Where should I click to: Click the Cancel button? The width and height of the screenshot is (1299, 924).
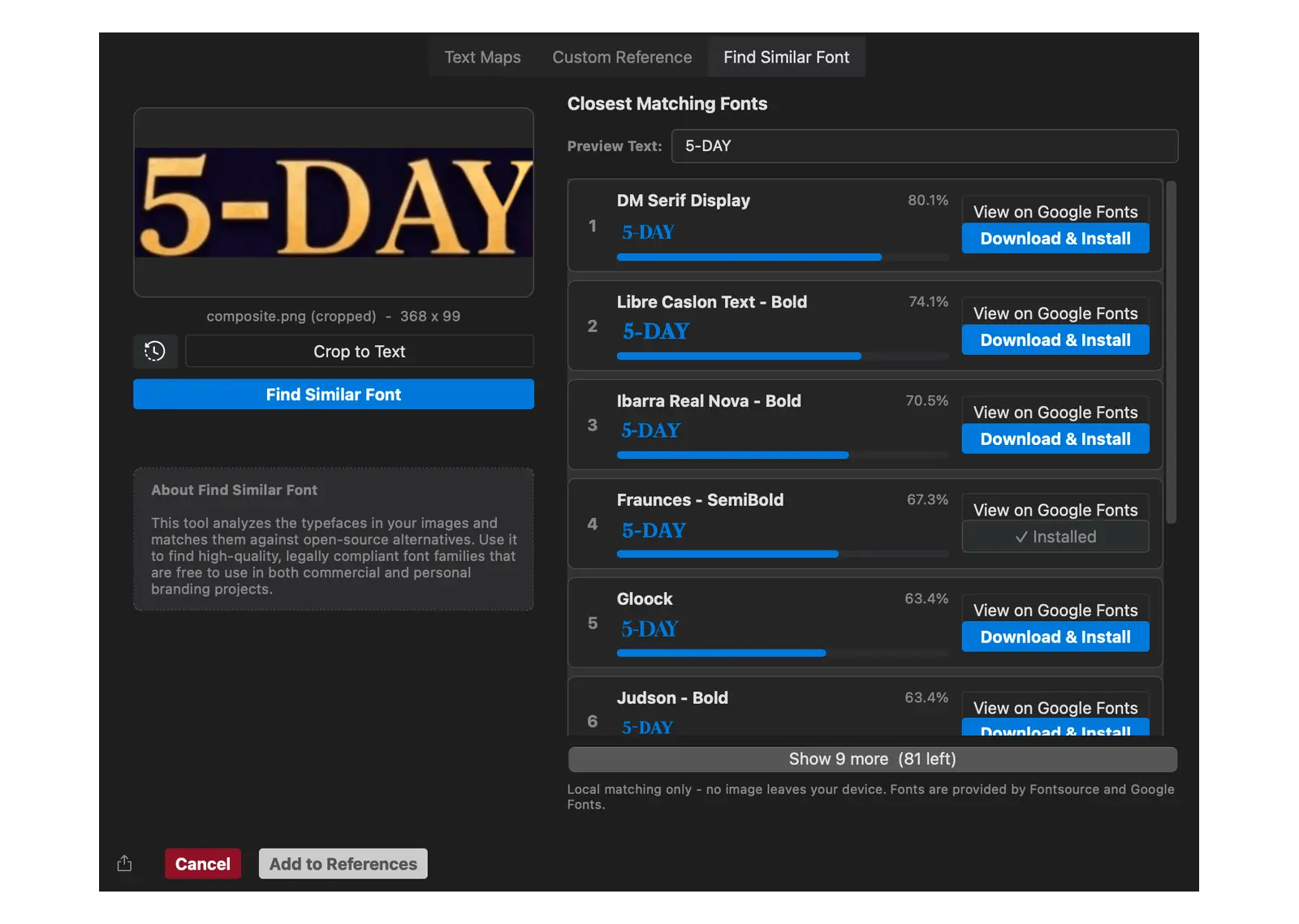[203, 864]
